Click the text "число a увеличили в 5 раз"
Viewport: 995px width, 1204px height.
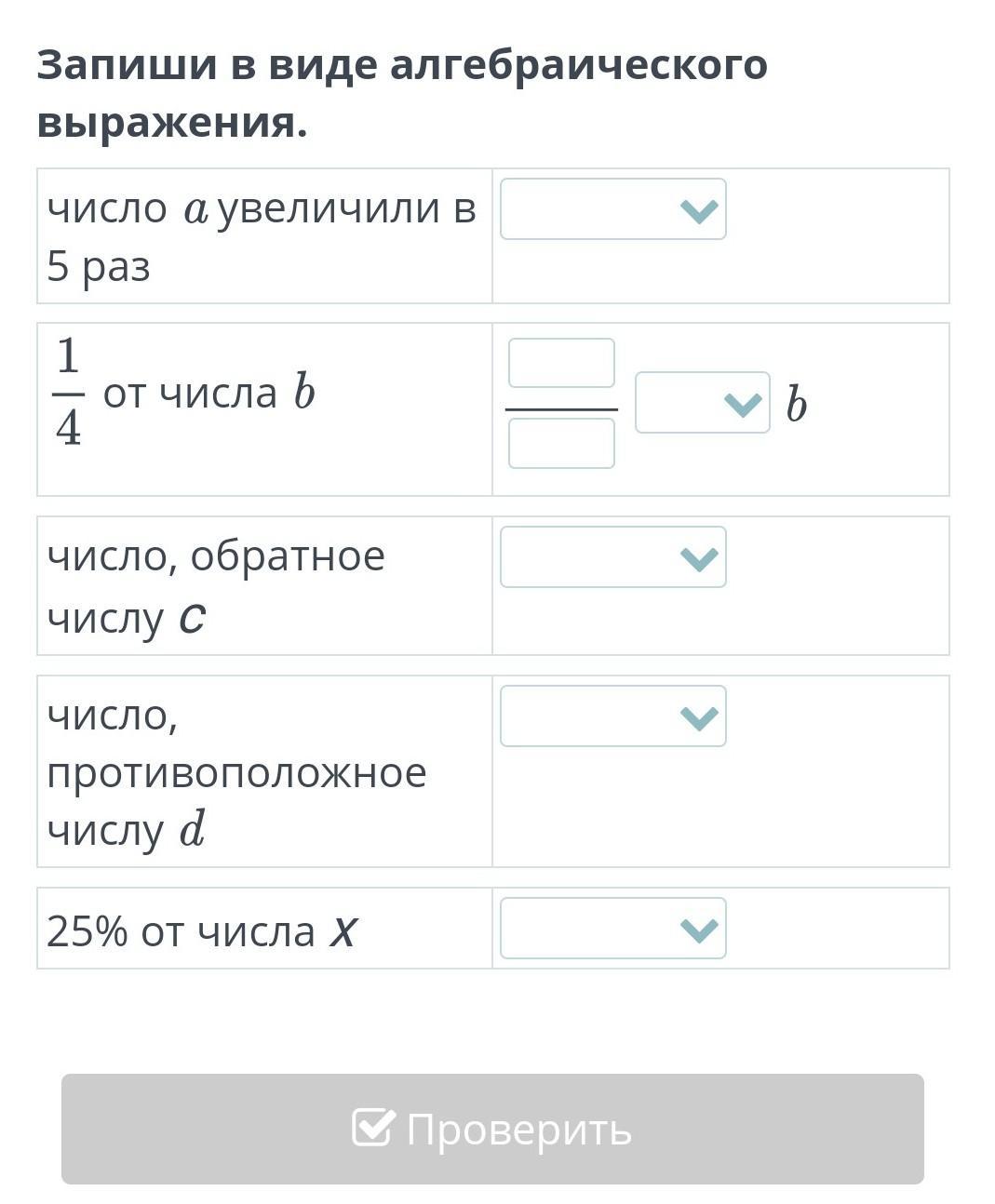coord(261,236)
